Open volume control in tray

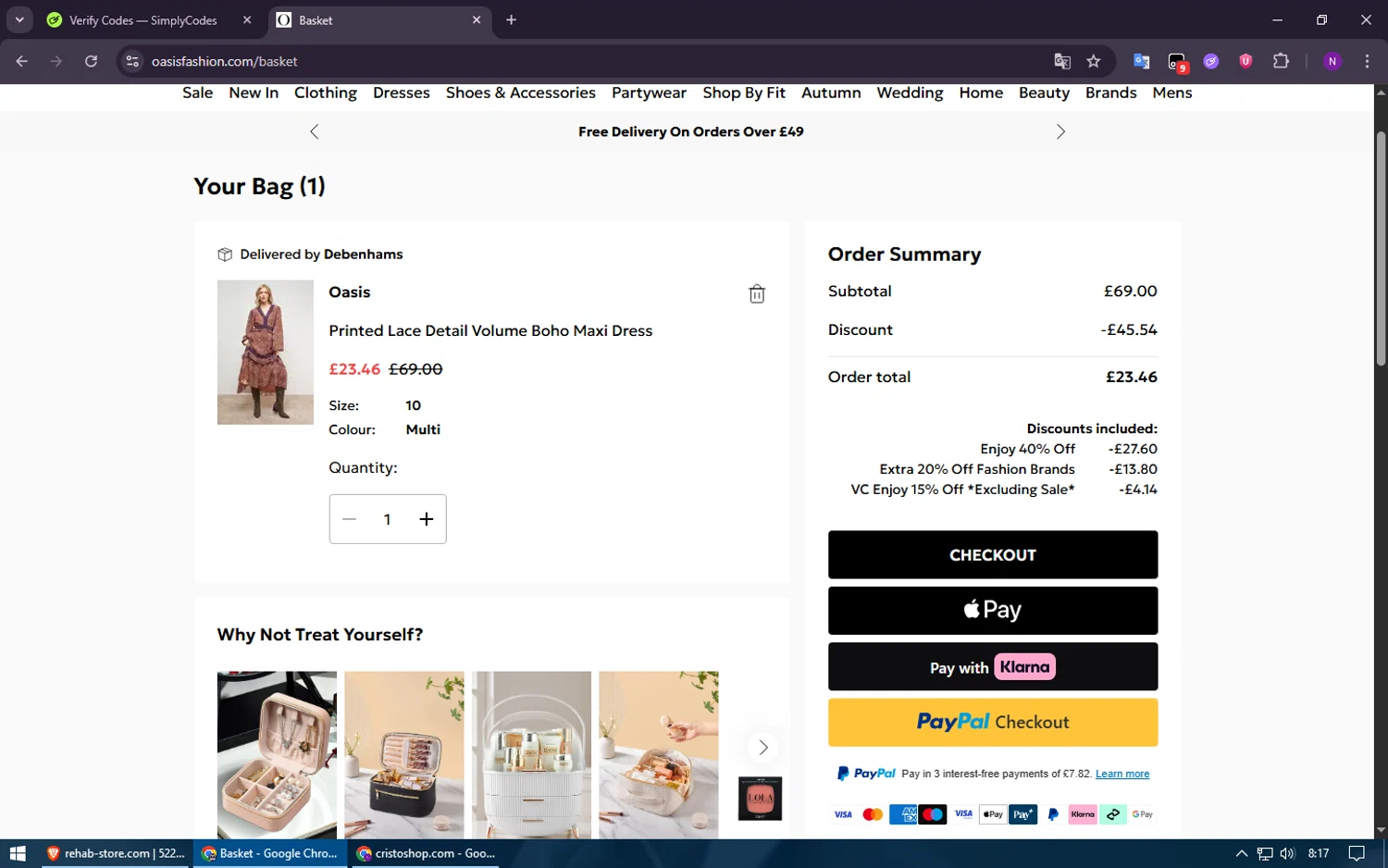(x=1287, y=853)
